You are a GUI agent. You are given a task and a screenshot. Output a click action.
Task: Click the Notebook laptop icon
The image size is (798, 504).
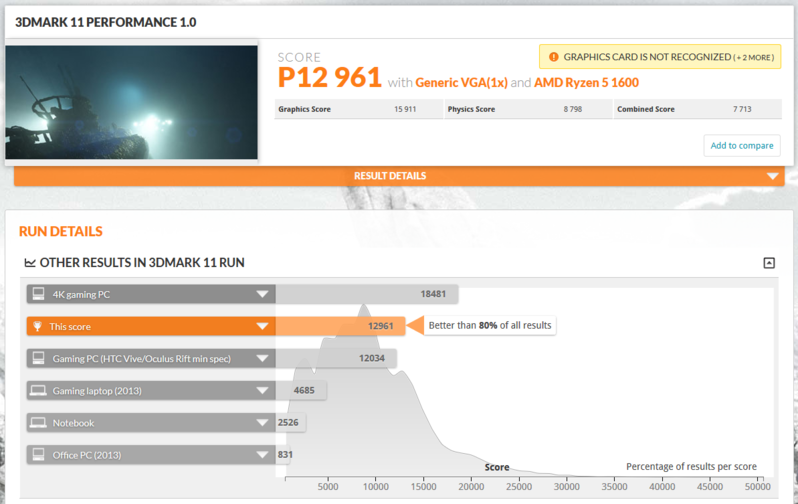pos(39,423)
